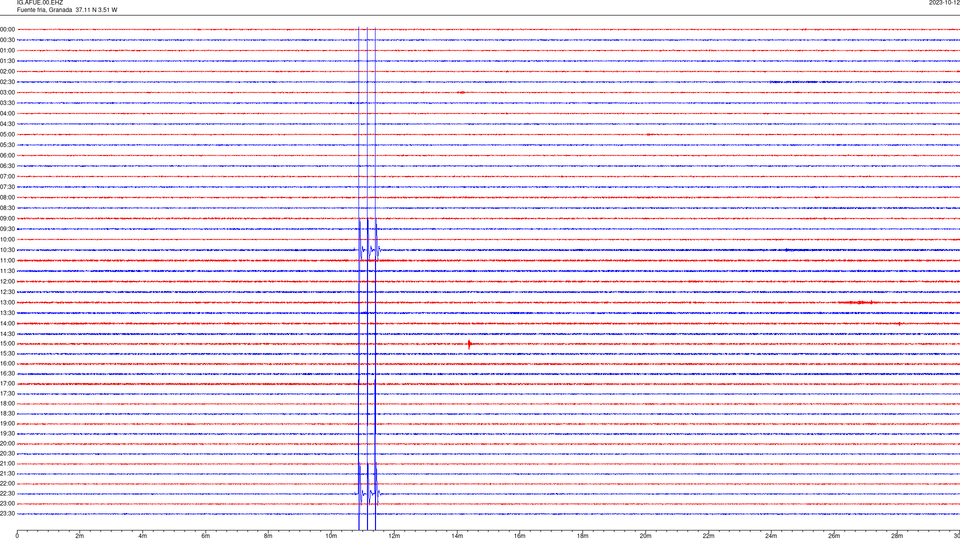Image resolution: width=960 pixels, height=540 pixels.
Task: Click the blue pulse cluster on the 10:30 trace
Action: click(369, 250)
